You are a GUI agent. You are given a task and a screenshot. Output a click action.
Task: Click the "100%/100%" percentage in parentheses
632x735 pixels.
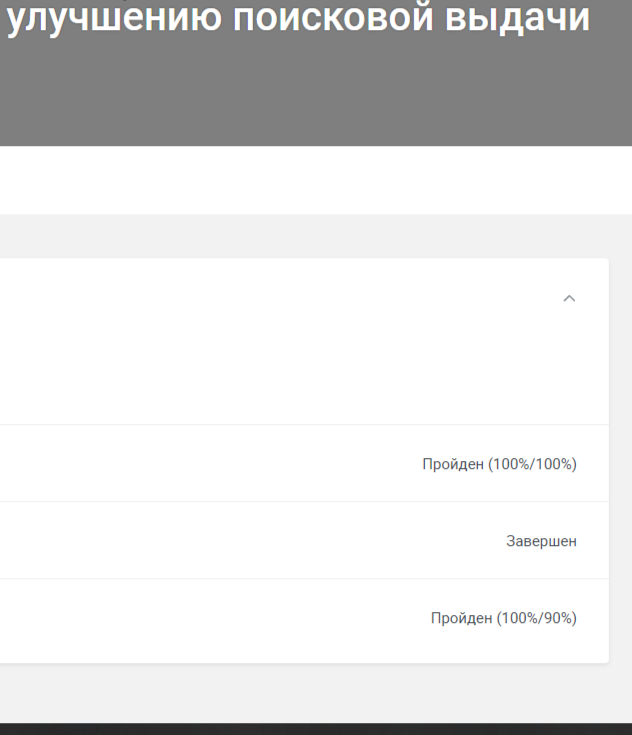pyautogui.click(x=533, y=464)
